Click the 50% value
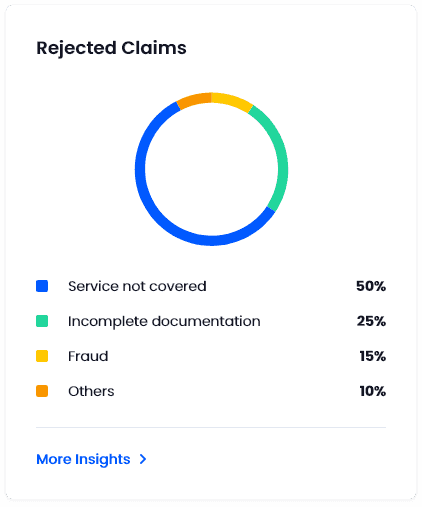The width and height of the screenshot is (422, 507). [371, 286]
